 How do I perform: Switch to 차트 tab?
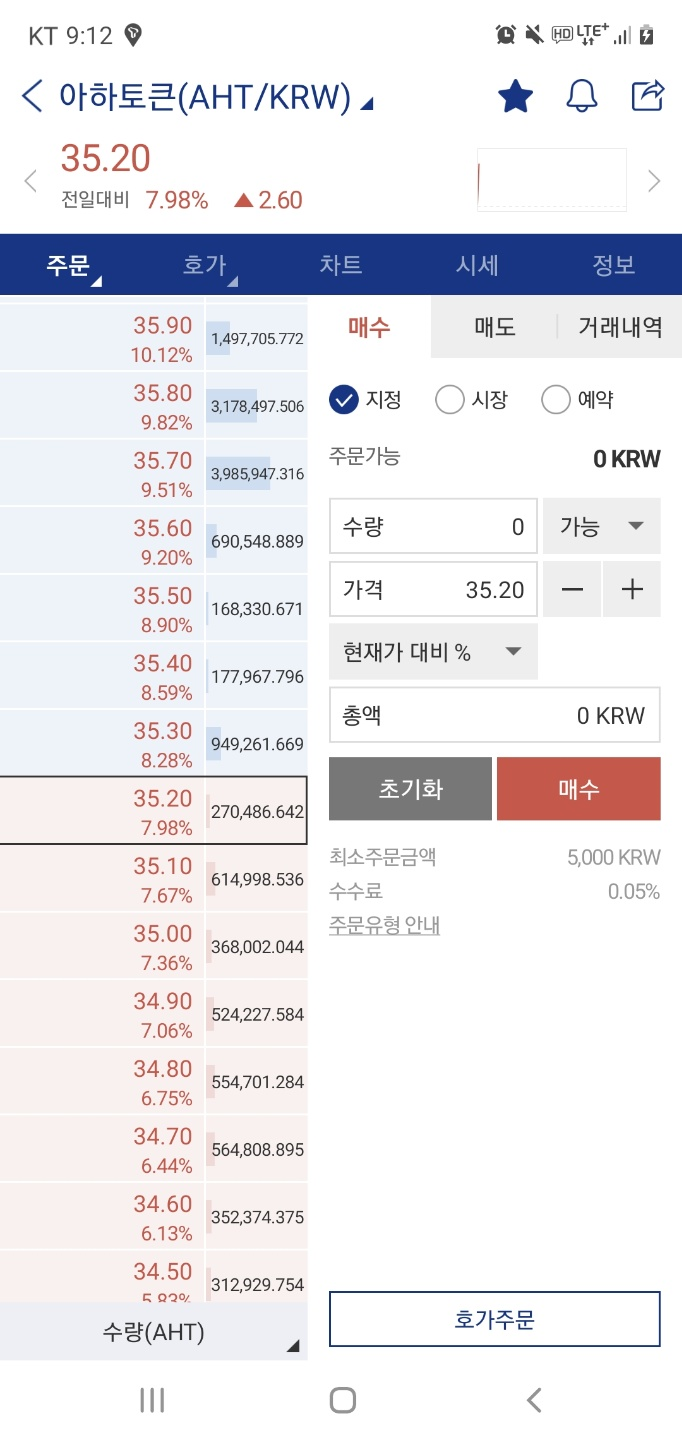point(341,265)
